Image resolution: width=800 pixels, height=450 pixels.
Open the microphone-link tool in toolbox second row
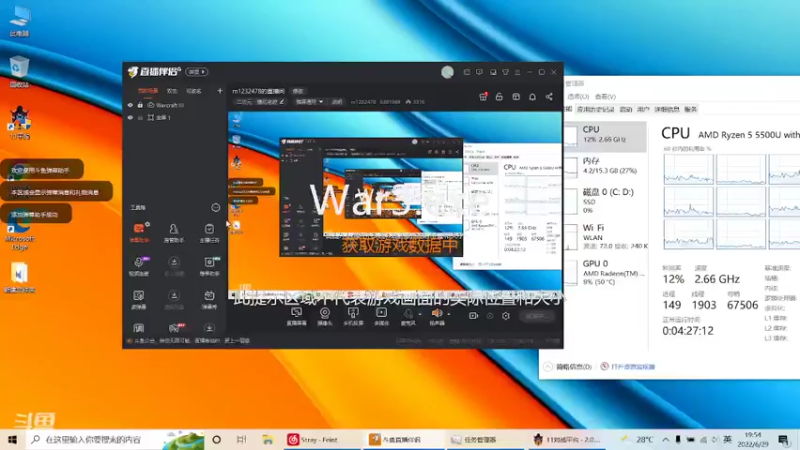(x=139, y=266)
